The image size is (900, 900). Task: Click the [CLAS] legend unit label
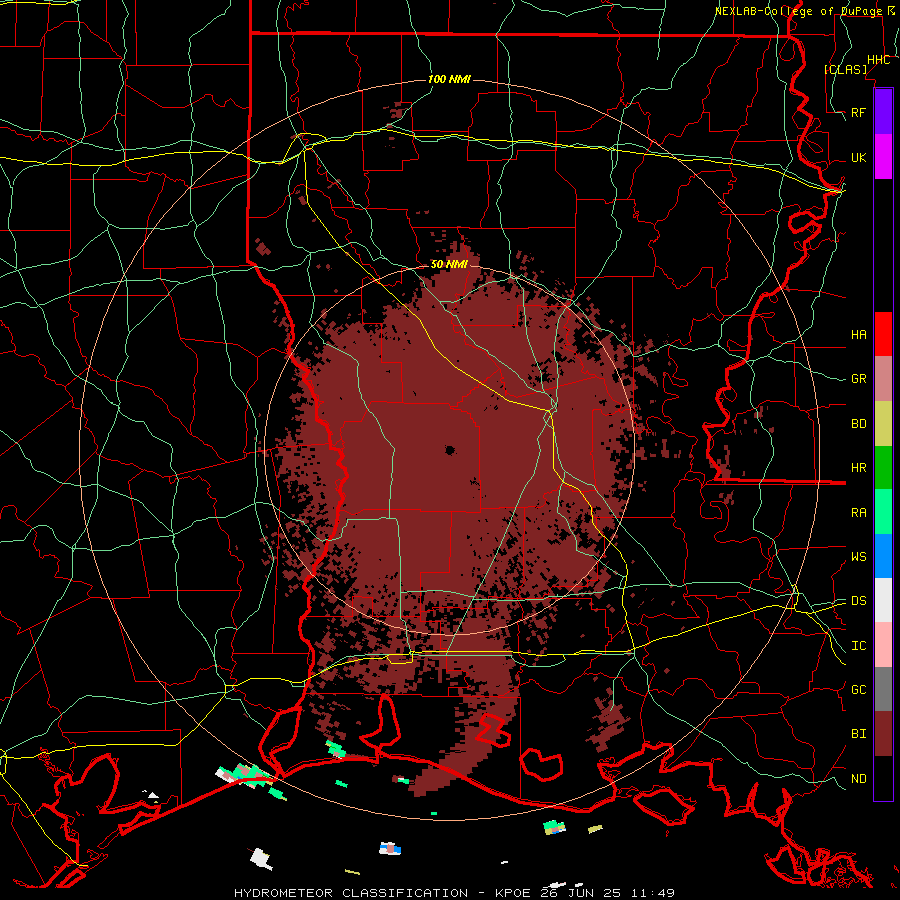(x=845, y=69)
